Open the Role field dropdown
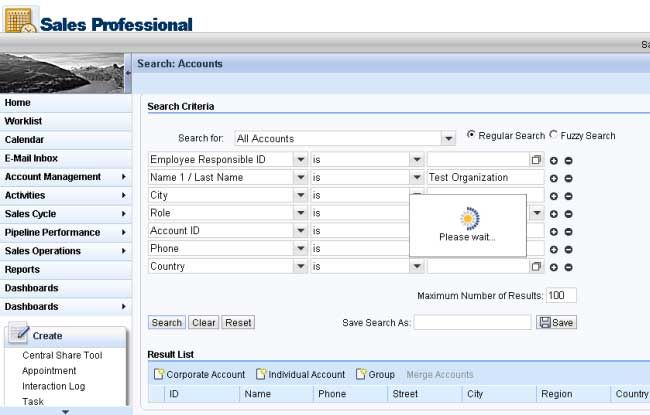 coord(301,213)
